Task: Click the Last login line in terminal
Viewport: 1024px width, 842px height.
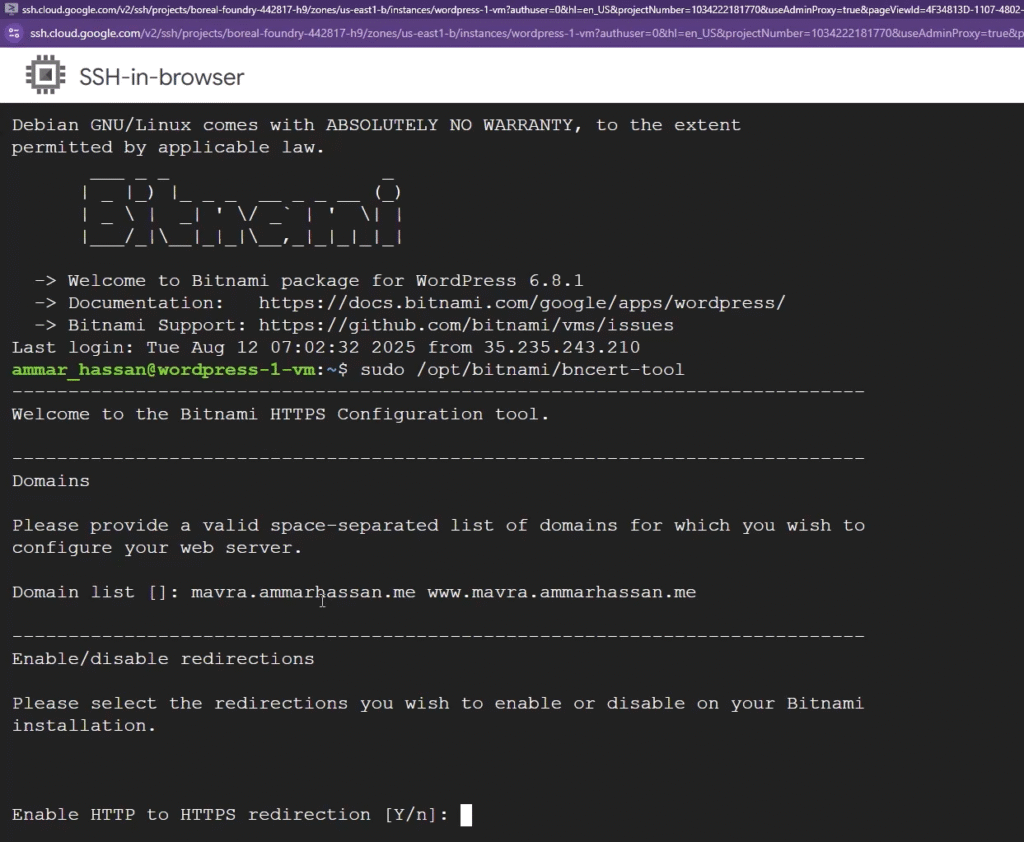Action: click(325, 348)
